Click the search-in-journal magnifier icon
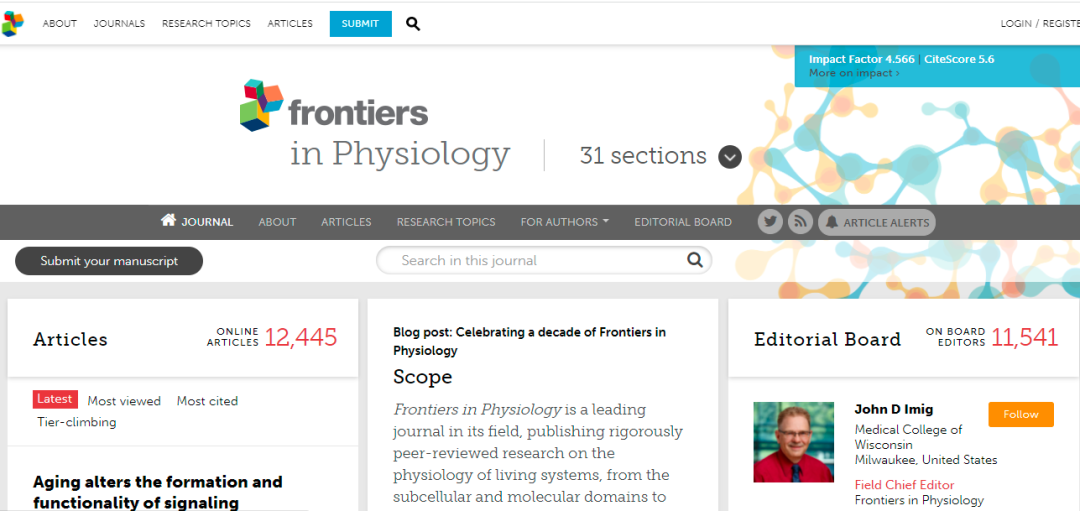This screenshot has width=1080, height=511. (695, 261)
